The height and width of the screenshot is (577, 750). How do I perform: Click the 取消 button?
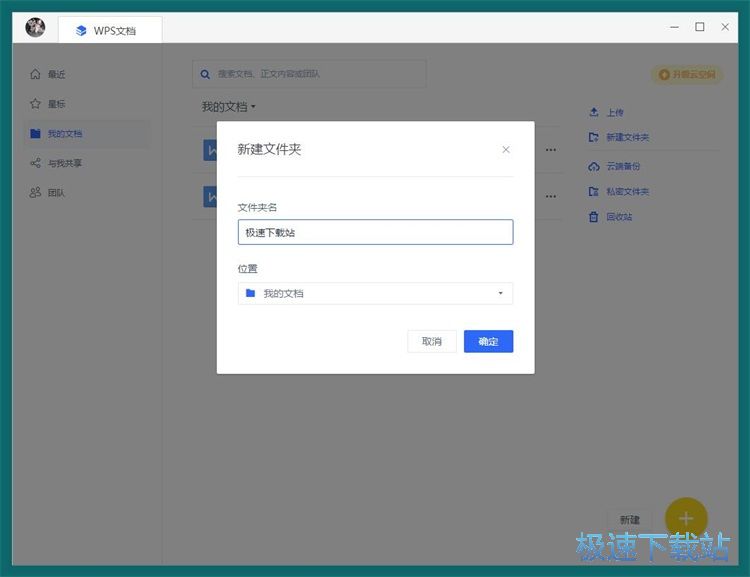click(432, 341)
